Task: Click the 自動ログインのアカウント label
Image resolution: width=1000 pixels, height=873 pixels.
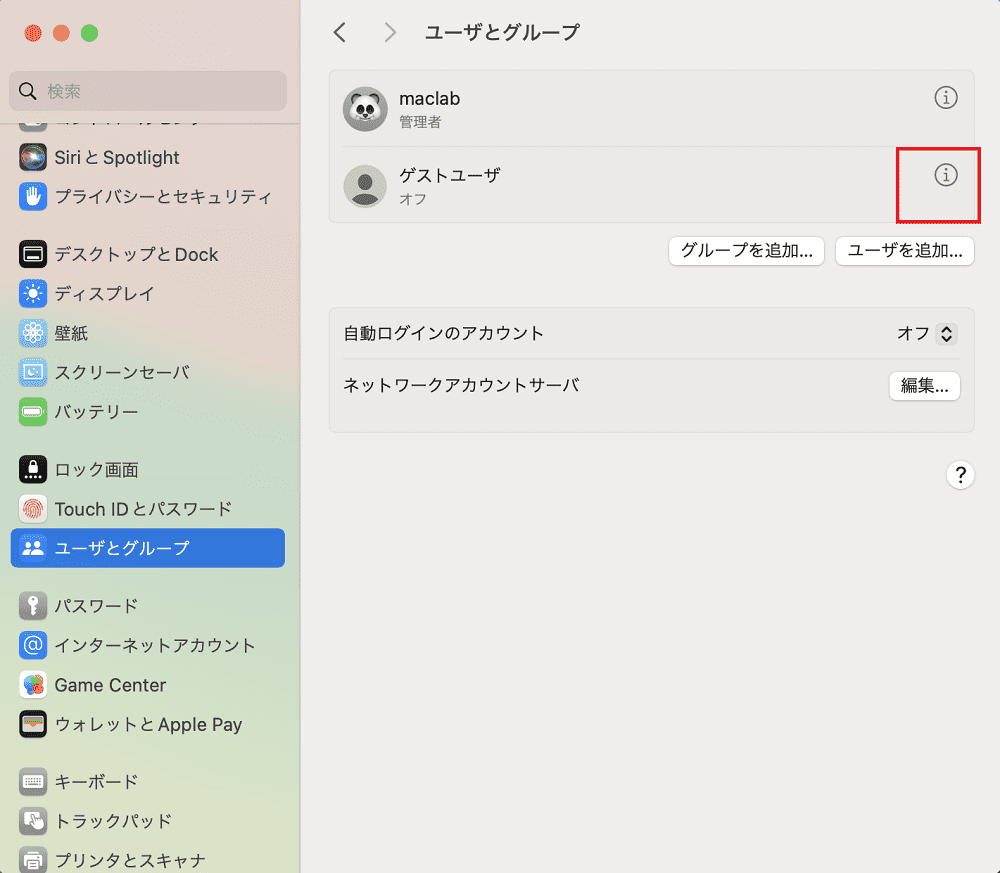Action: click(443, 334)
